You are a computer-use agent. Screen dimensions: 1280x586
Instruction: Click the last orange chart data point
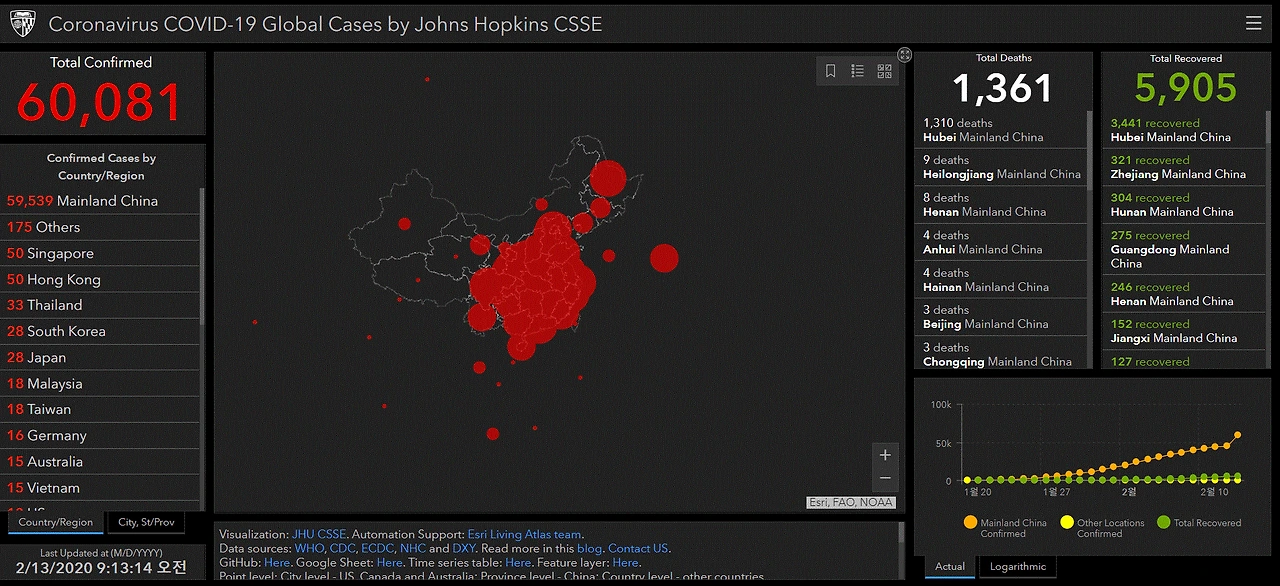coord(1238,435)
